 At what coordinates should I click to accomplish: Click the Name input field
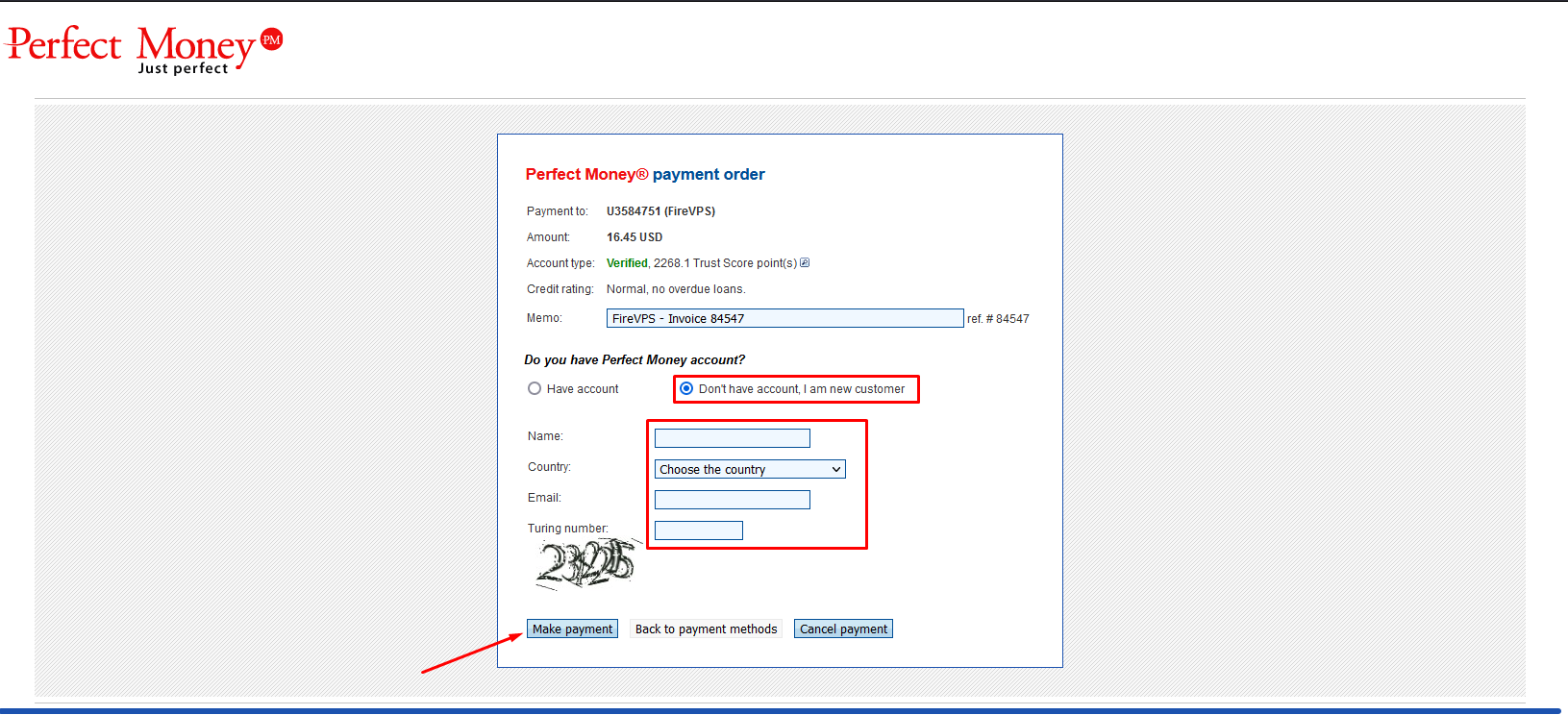click(x=733, y=438)
